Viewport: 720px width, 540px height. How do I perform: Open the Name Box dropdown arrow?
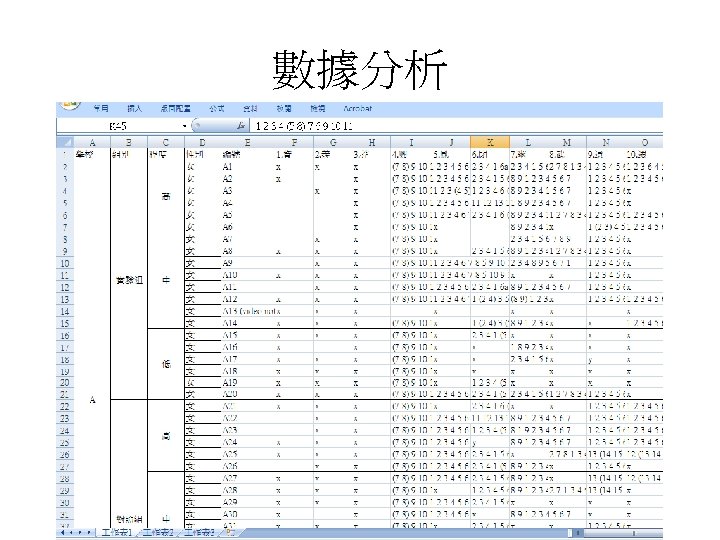(x=185, y=126)
